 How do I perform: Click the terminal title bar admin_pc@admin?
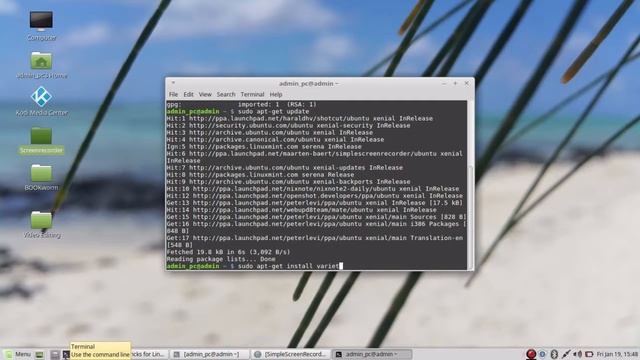click(309, 83)
